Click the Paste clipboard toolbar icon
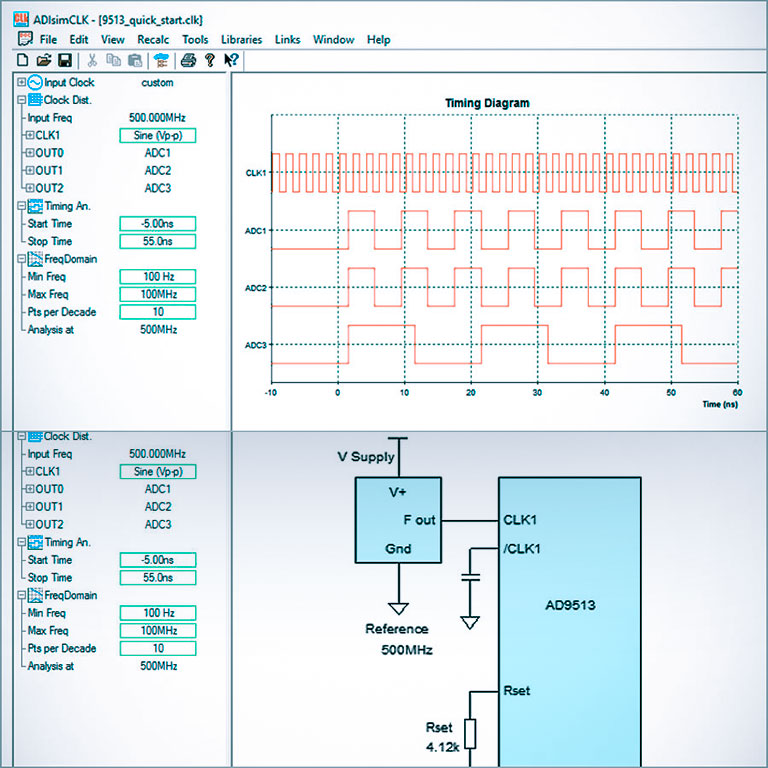 pyautogui.click(x=134, y=61)
